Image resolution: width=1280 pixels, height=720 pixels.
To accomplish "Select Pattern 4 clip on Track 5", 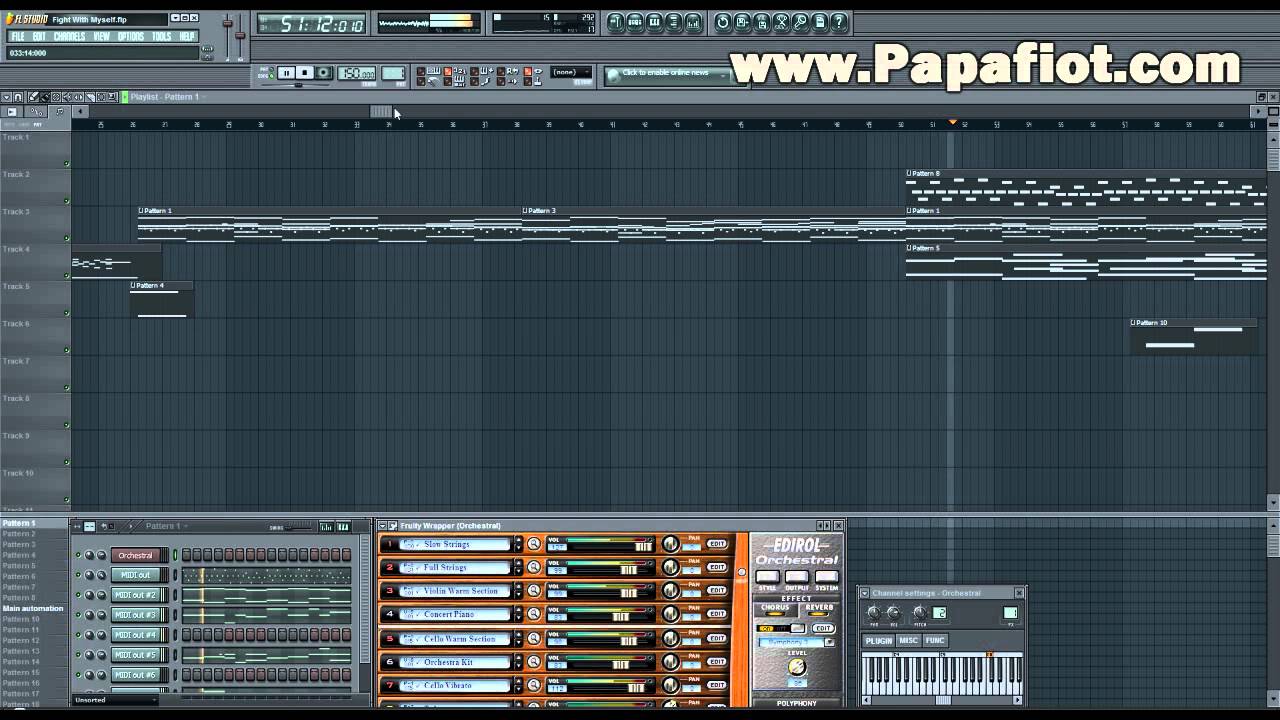I will pyautogui.click(x=160, y=299).
